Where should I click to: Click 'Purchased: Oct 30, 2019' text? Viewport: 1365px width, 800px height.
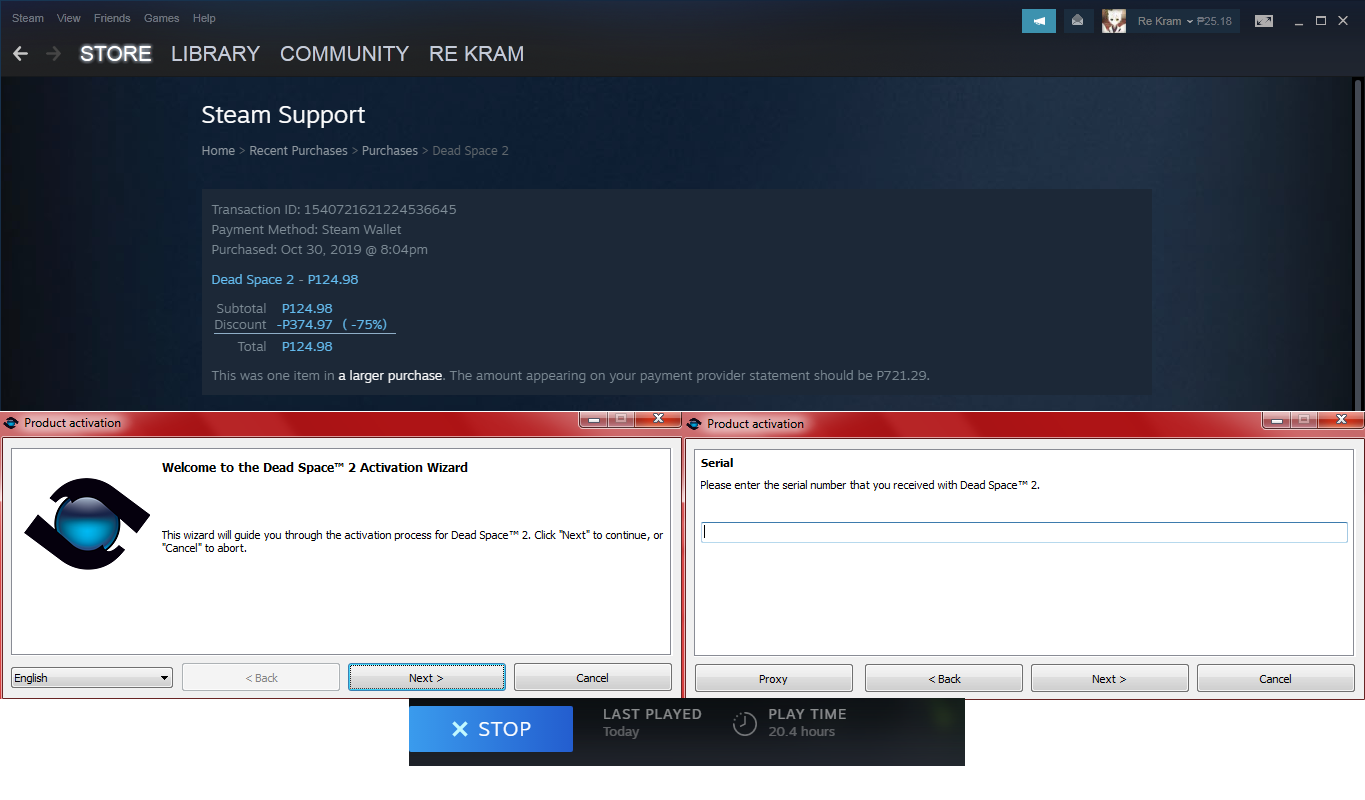[x=320, y=250]
